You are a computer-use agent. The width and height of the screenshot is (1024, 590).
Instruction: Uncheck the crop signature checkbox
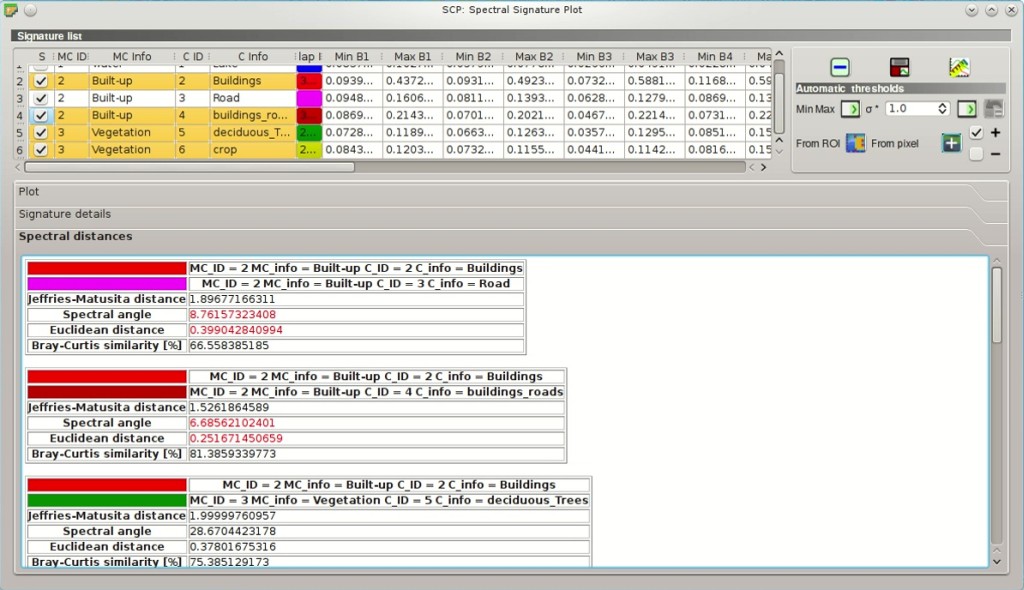(40, 150)
